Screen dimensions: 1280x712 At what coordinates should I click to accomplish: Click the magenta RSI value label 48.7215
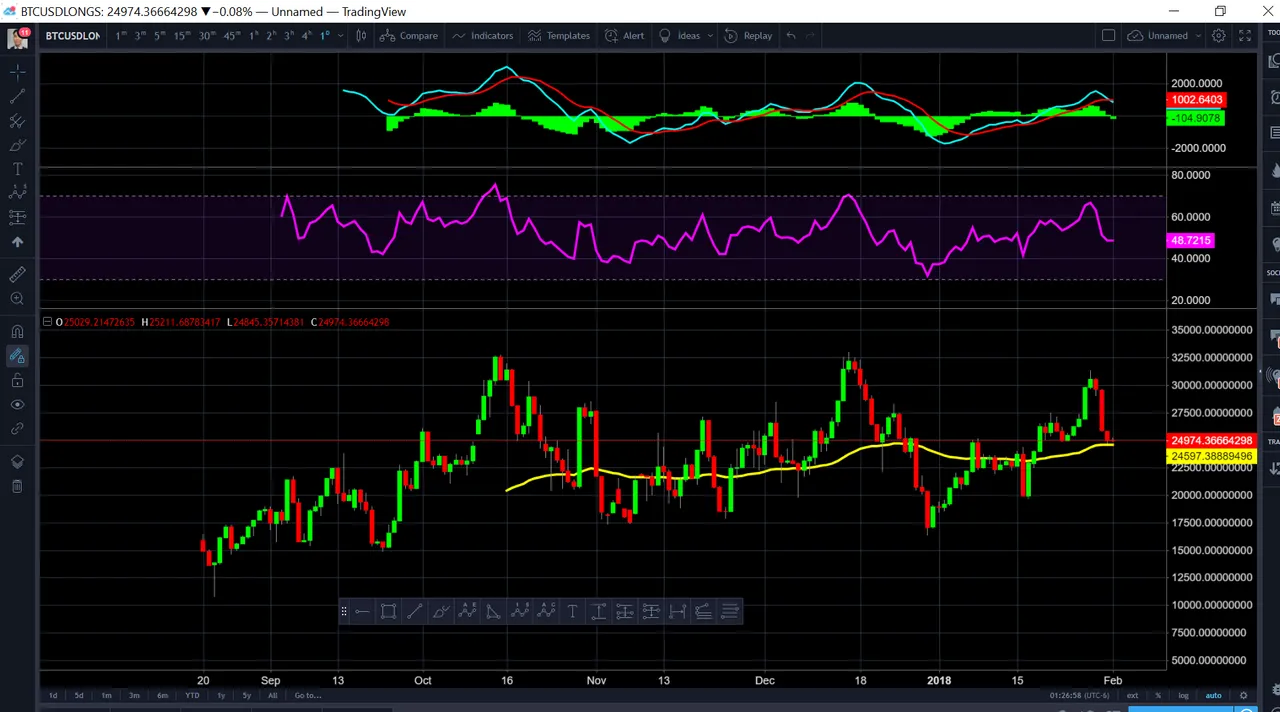[1190, 241]
